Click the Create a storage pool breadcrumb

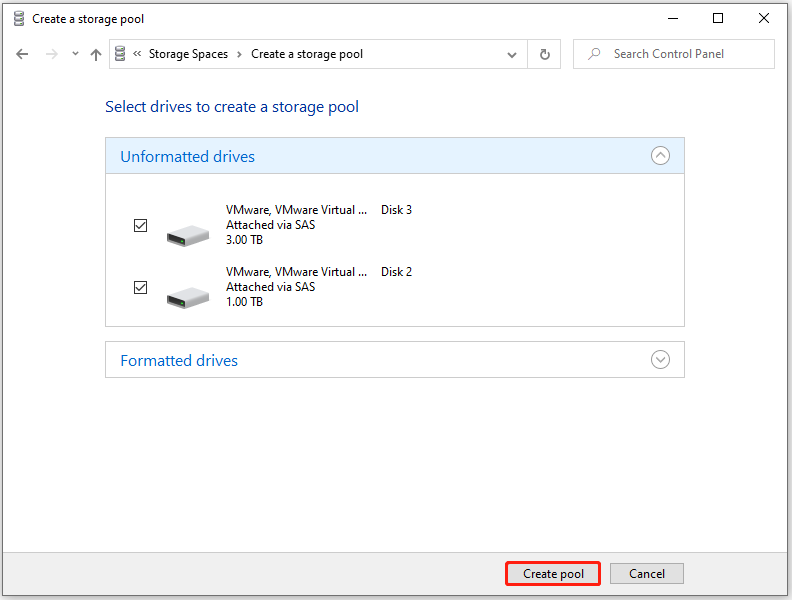pos(307,54)
